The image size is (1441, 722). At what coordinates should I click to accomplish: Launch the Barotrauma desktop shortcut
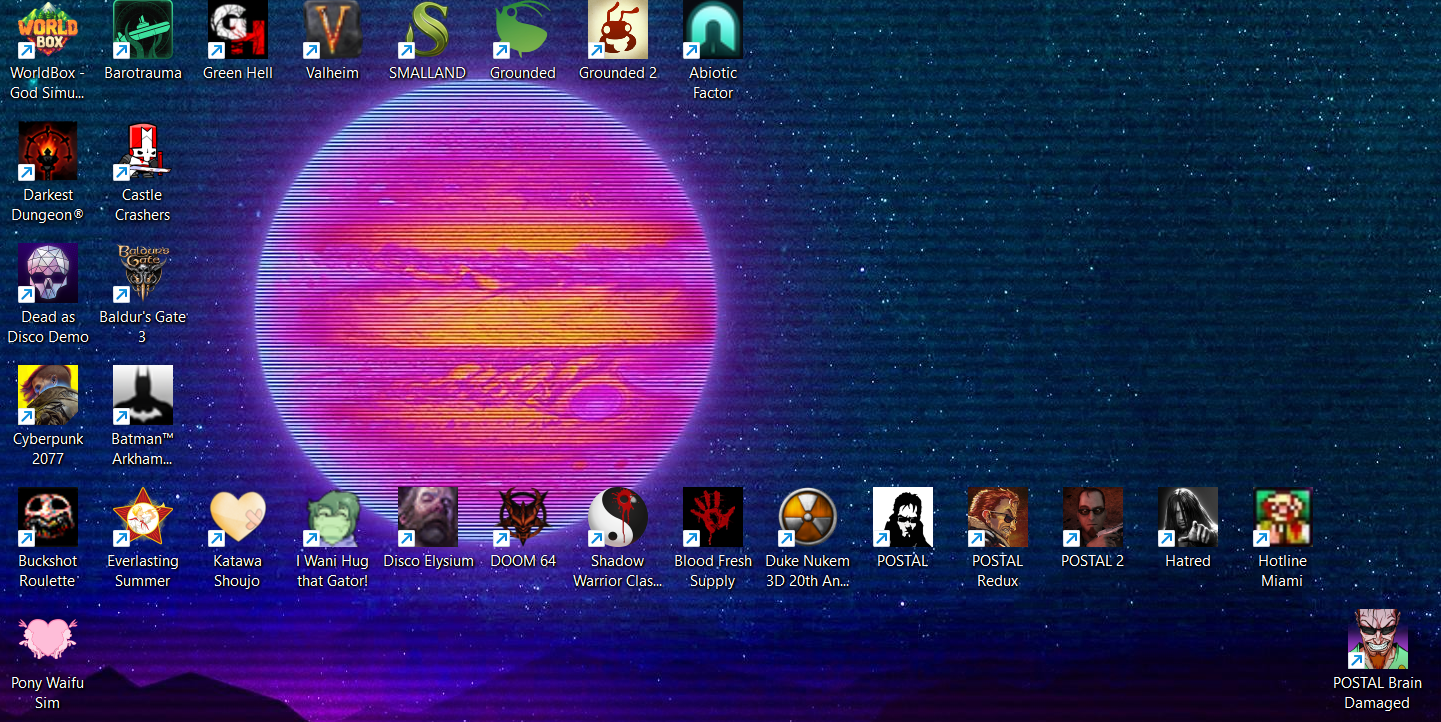[143, 30]
